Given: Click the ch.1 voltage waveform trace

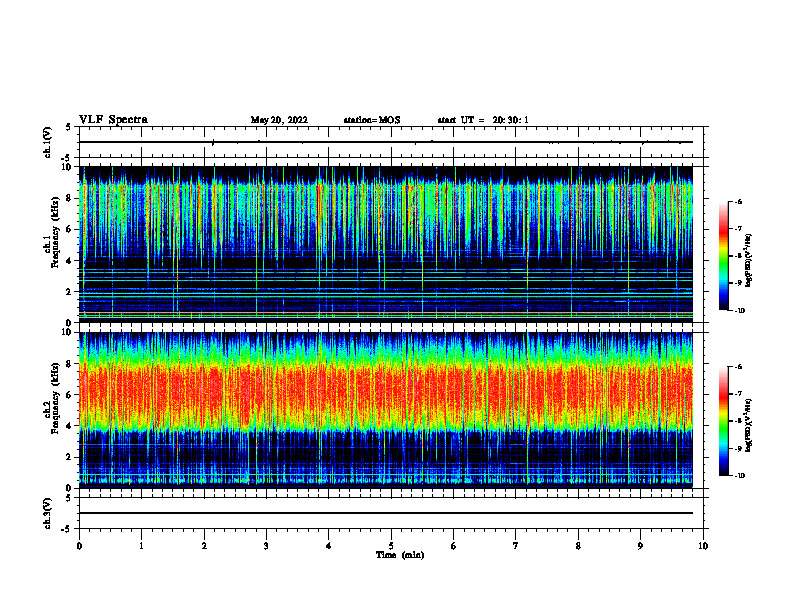Looking at the screenshot, I should [385, 142].
